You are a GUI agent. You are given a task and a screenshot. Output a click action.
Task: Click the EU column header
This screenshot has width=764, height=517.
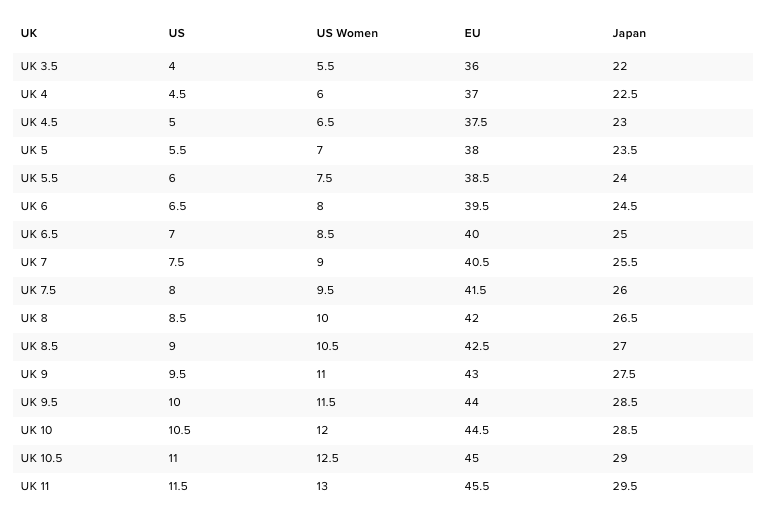(472, 33)
